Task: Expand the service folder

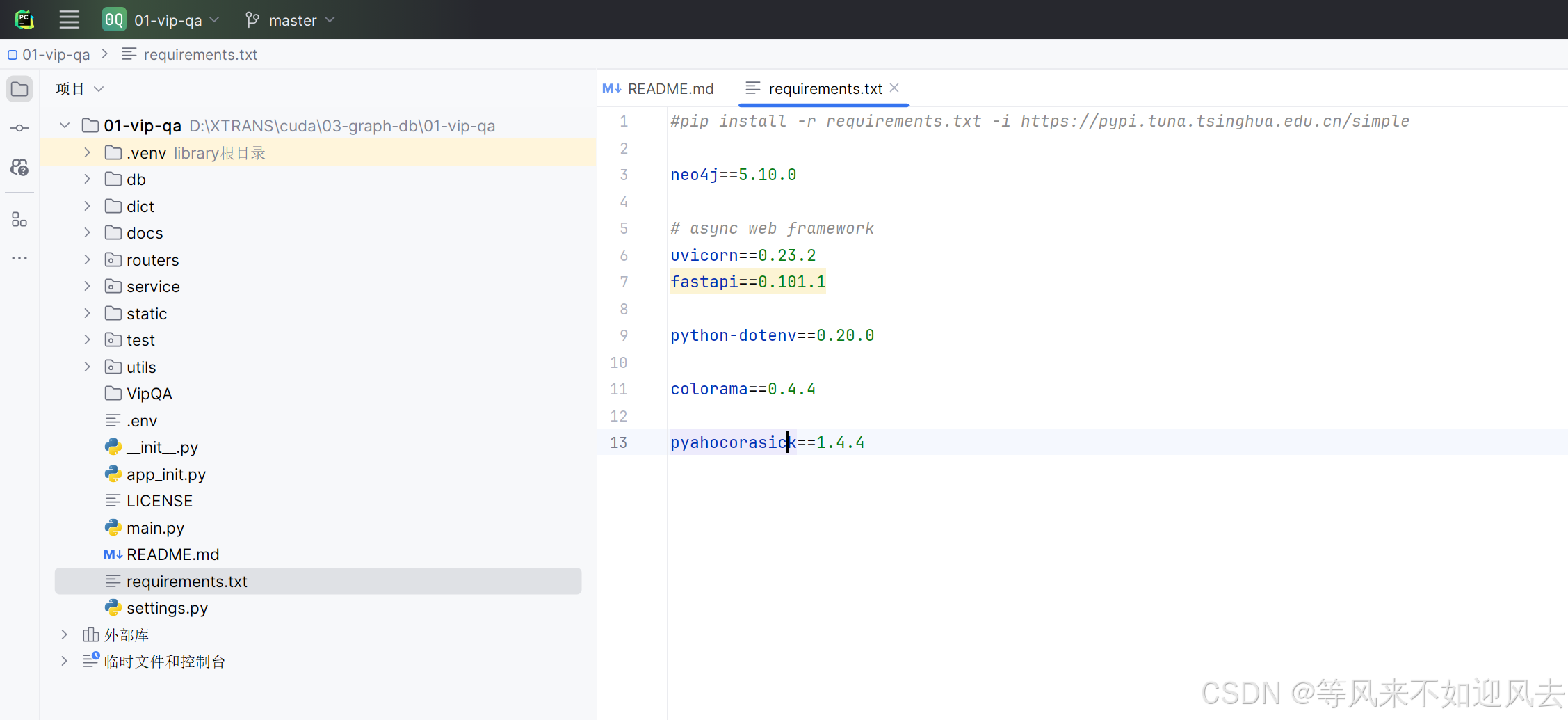Action: click(87, 287)
